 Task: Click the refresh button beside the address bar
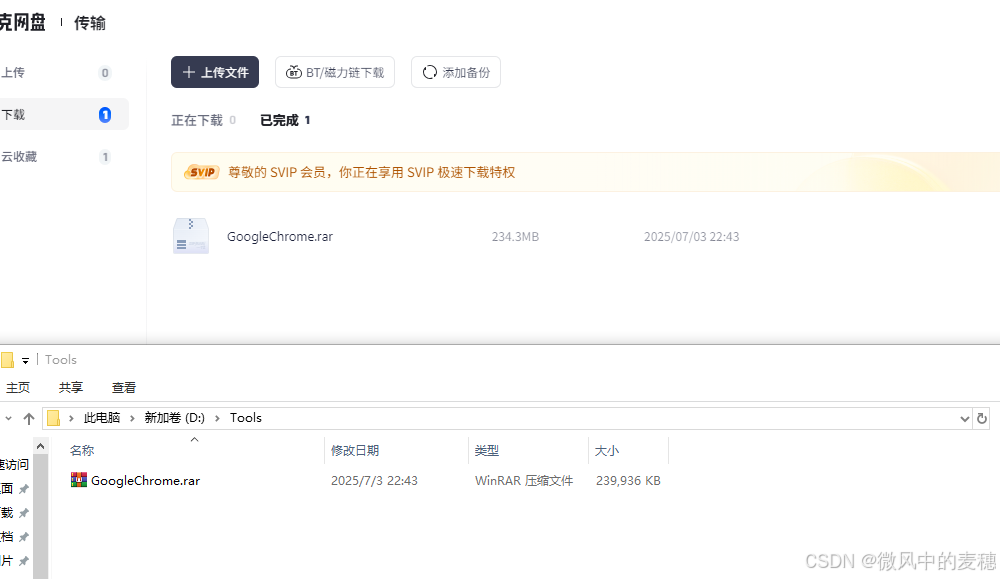pyautogui.click(x=982, y=418)
